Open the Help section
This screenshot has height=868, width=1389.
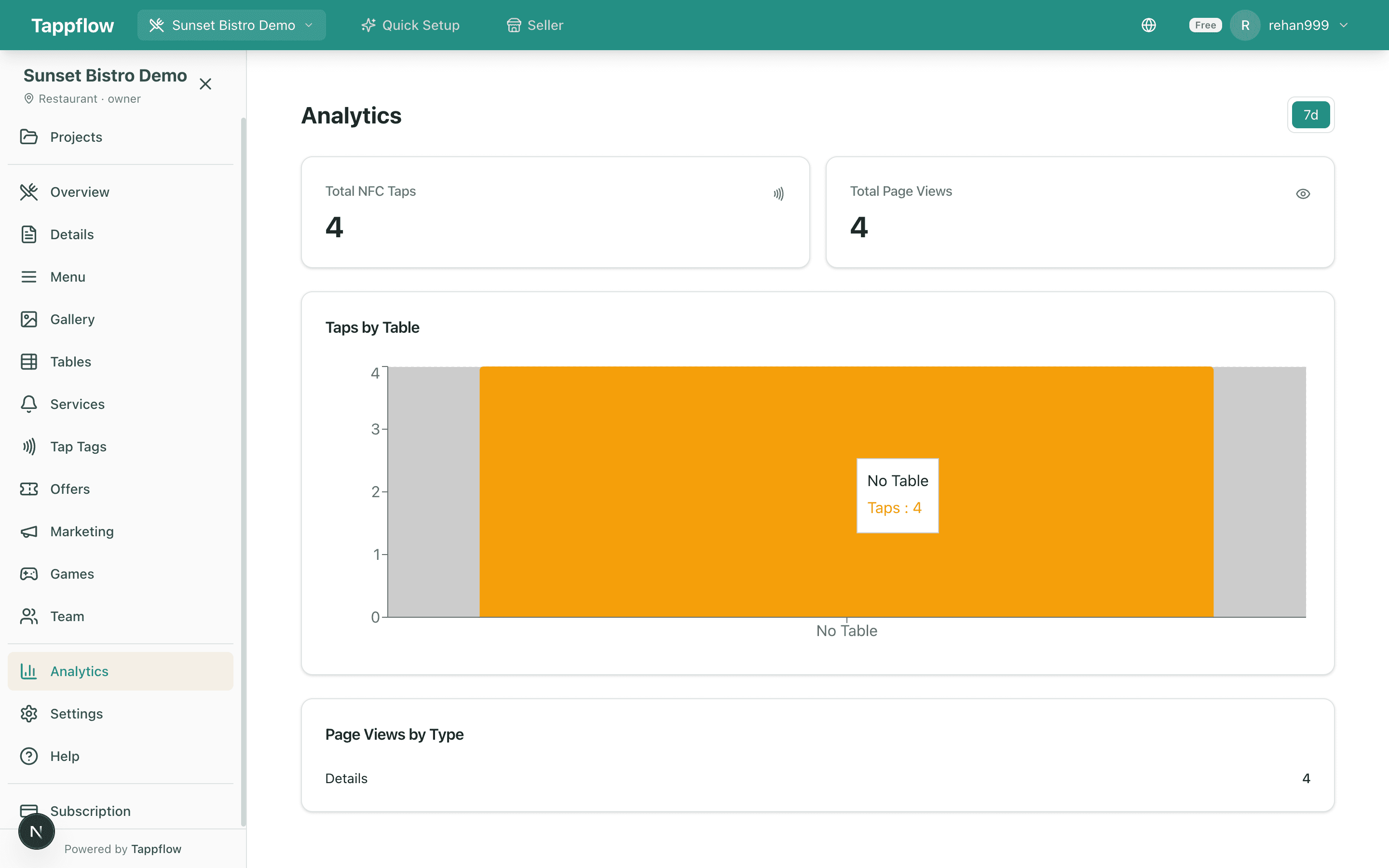[64, 756]
